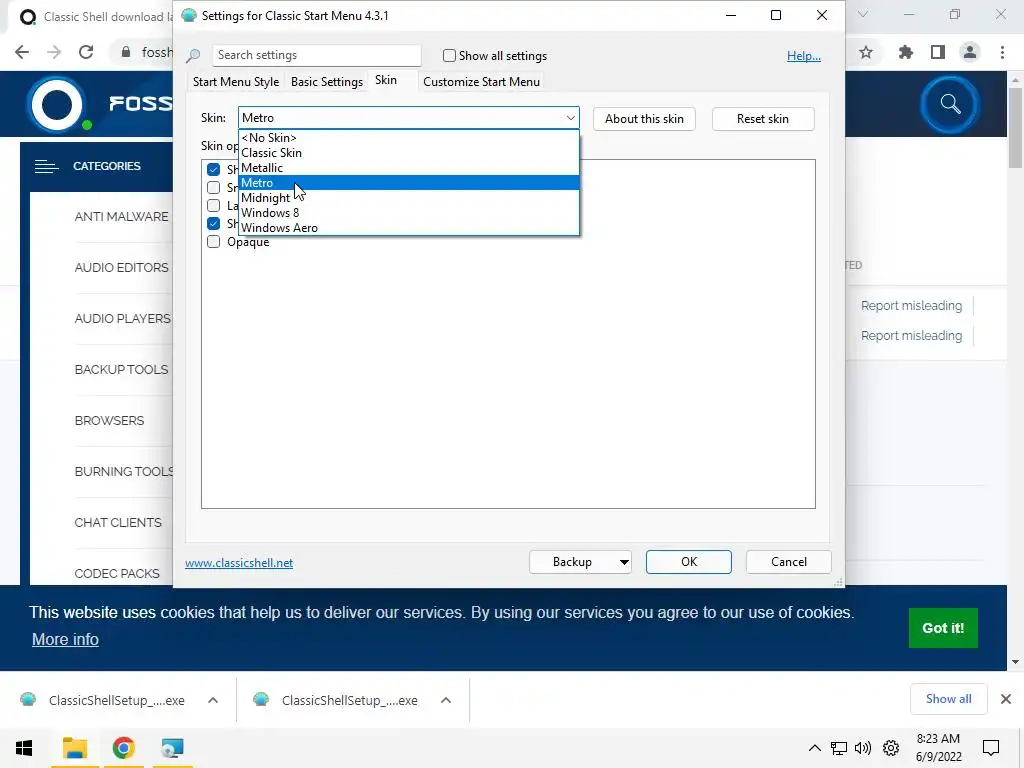The height and width of the screenshot is (768, 1024).
Task: Open the Help... link
Action: point(804,56)
